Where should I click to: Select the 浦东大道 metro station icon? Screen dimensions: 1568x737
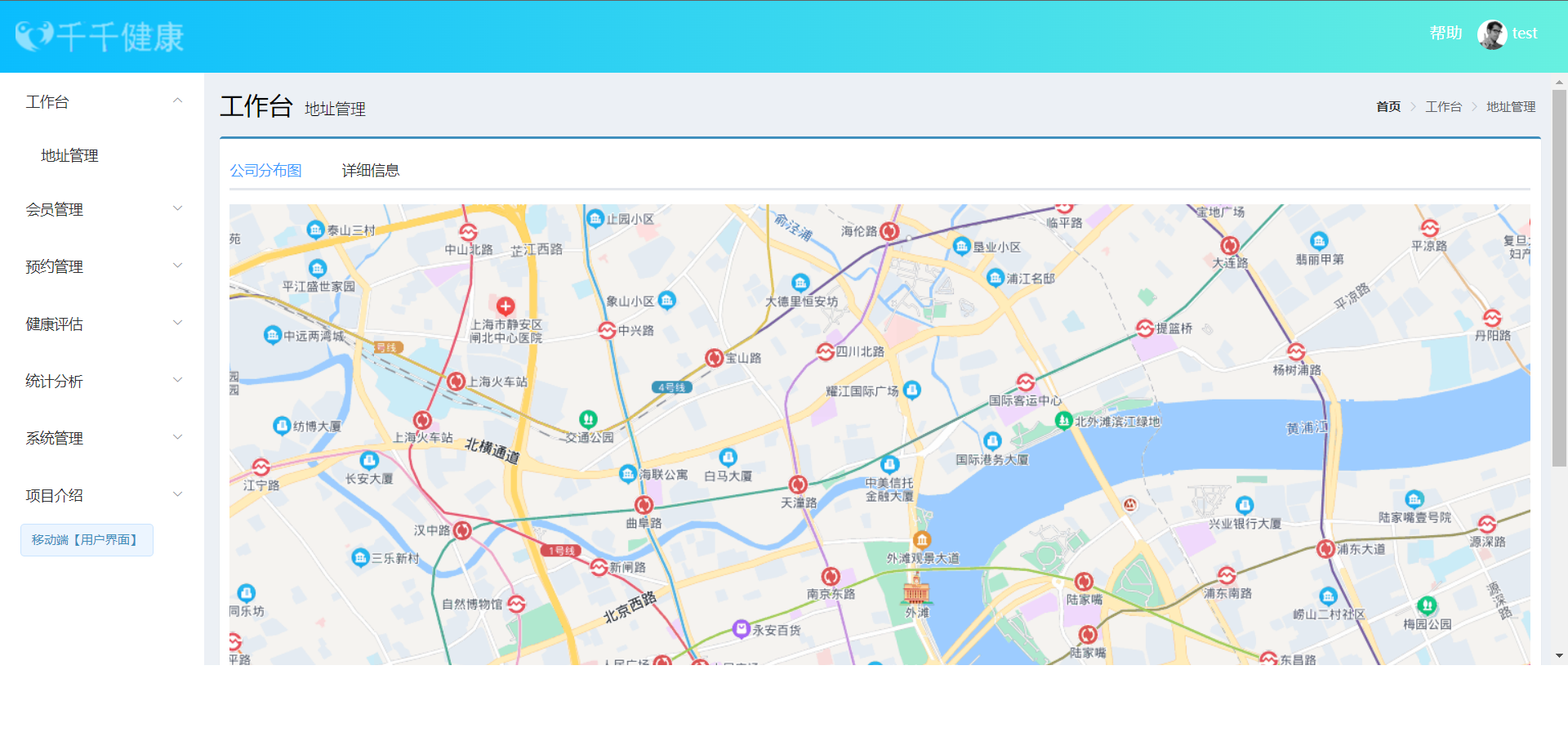pyautogui.click(x=1326, y=549)
